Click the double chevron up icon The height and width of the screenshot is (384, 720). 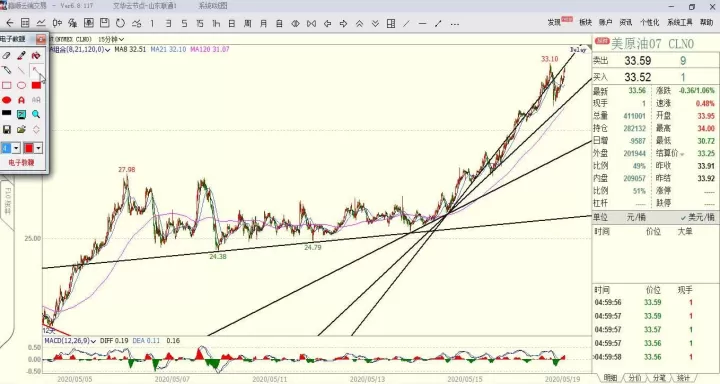click(x=359, y=23)
